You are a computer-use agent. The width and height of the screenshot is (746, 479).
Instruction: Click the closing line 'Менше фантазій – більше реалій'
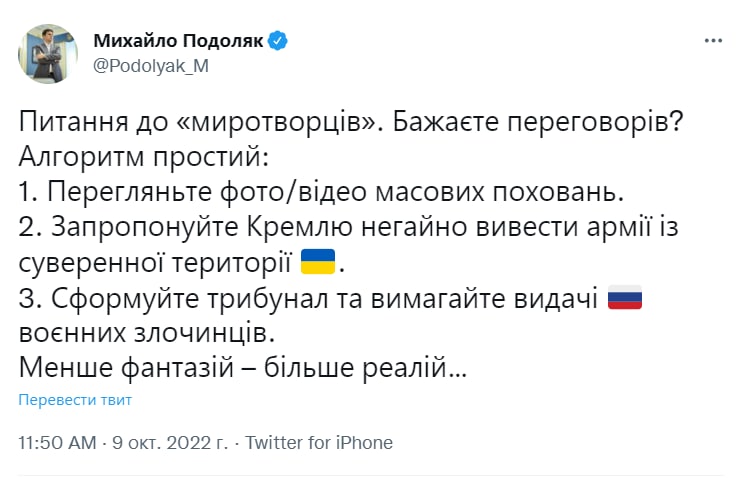click(x=242, y=368)
